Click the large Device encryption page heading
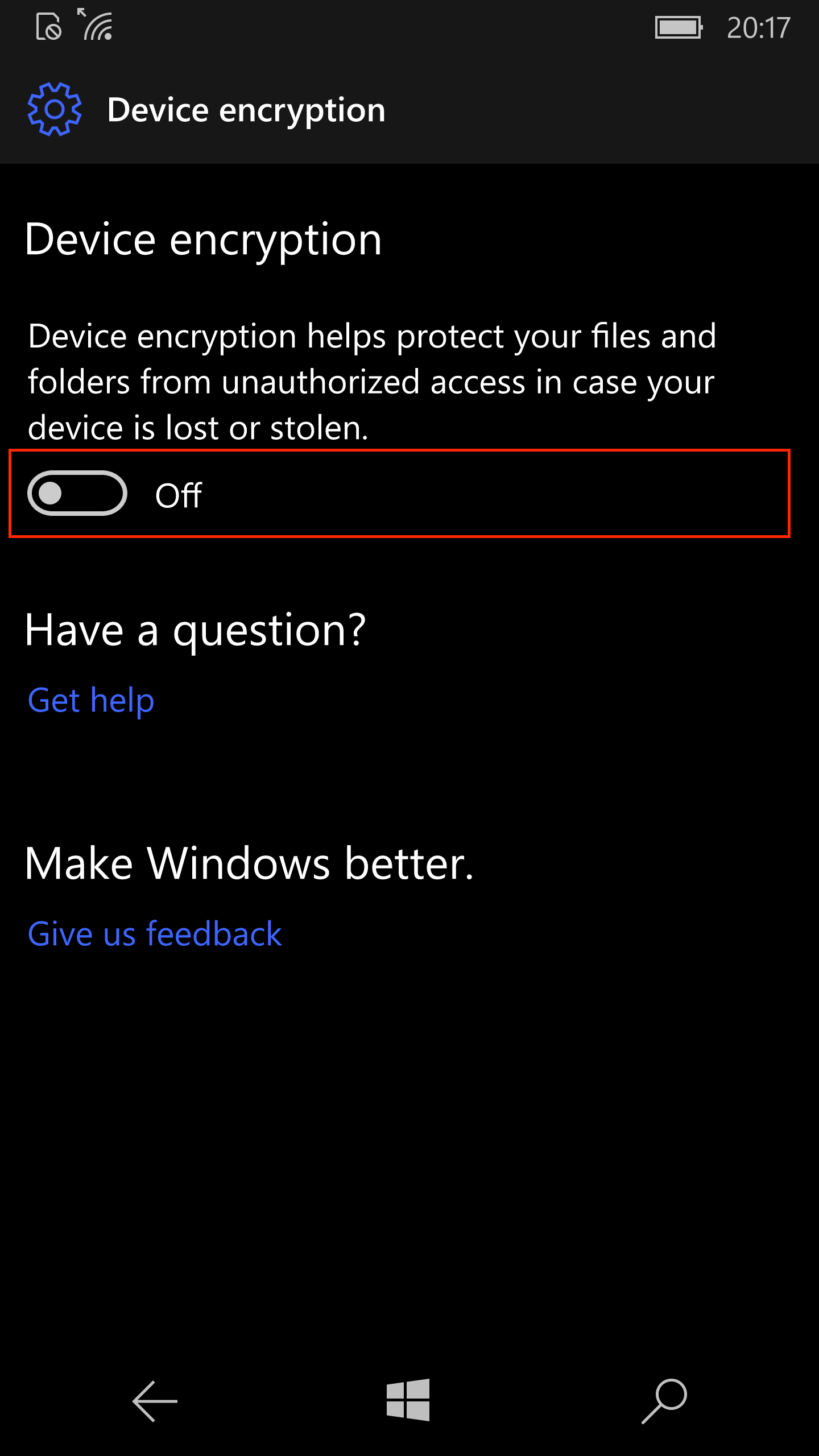 [204, 241]
